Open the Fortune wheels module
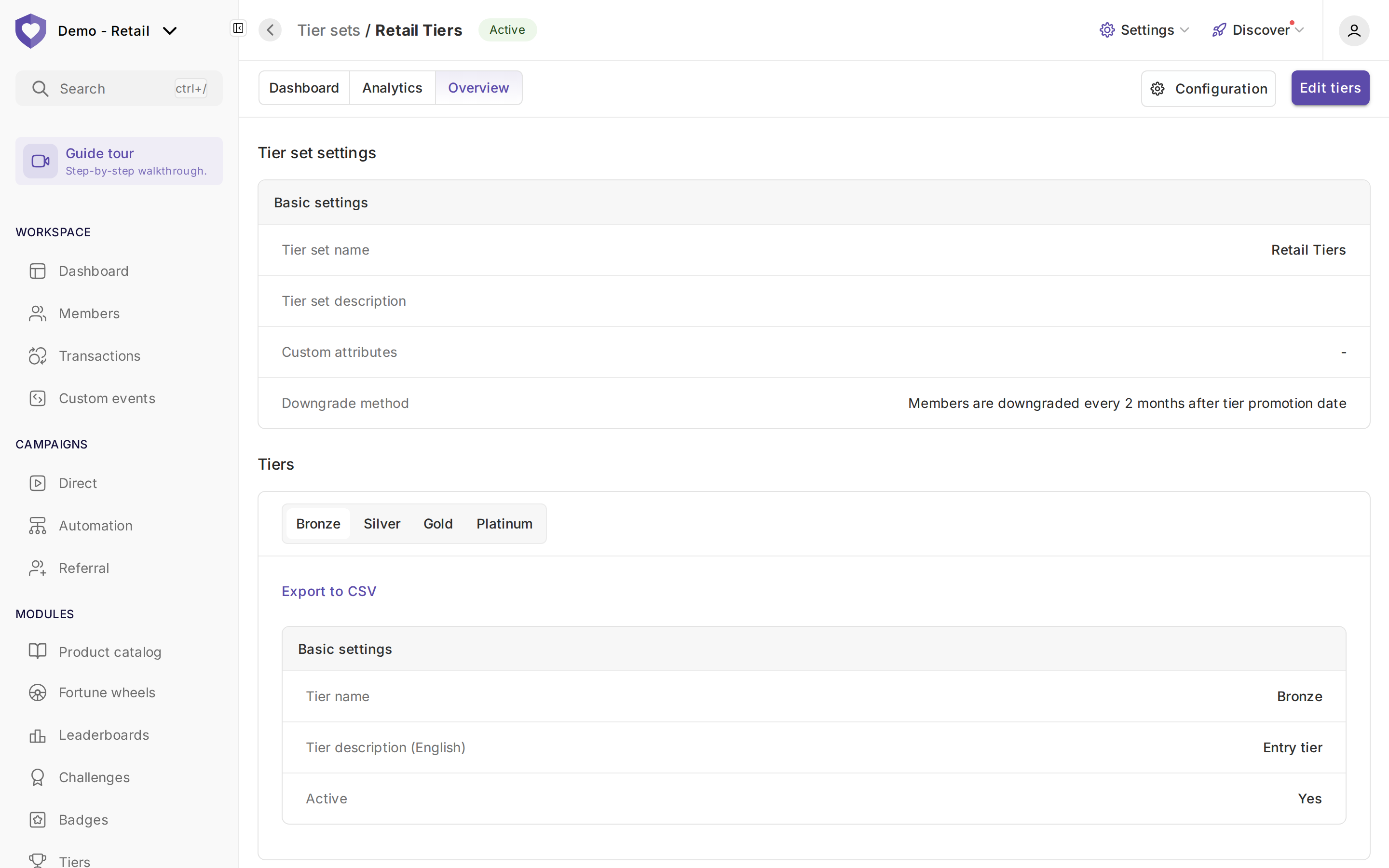This screenshot has height=868, width=1389. point(107,693)
